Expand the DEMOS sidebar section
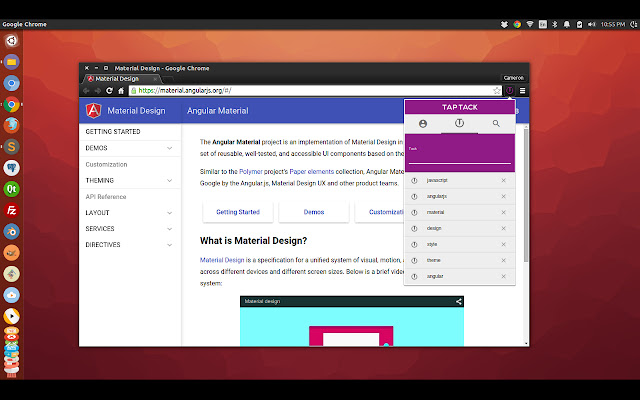 coord(130,148)
